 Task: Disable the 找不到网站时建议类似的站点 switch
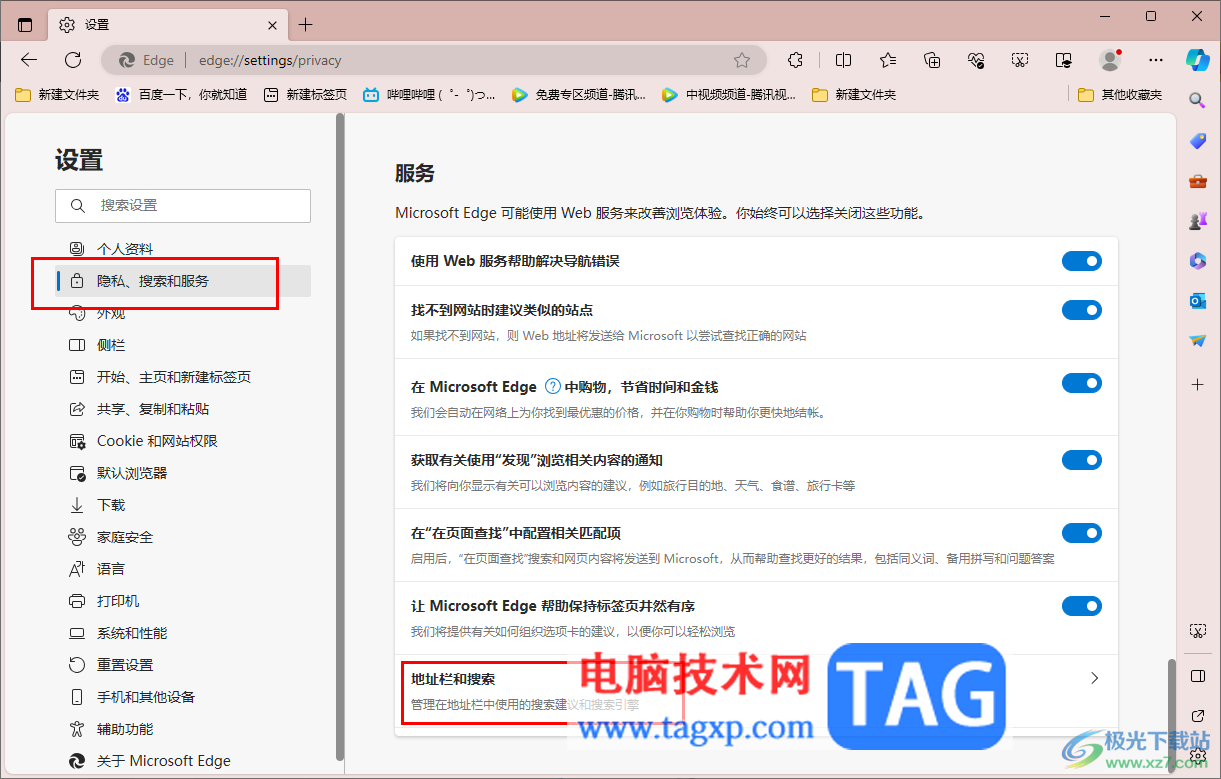1081,310
